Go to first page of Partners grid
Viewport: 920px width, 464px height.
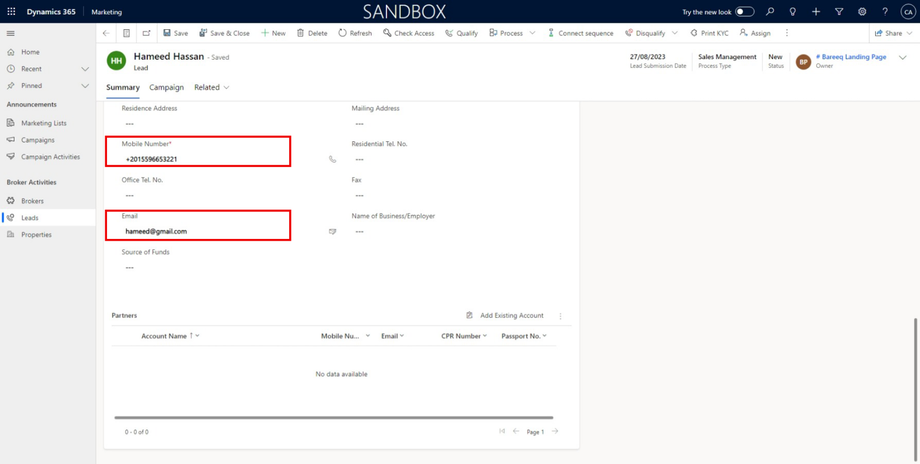(502, 431)
